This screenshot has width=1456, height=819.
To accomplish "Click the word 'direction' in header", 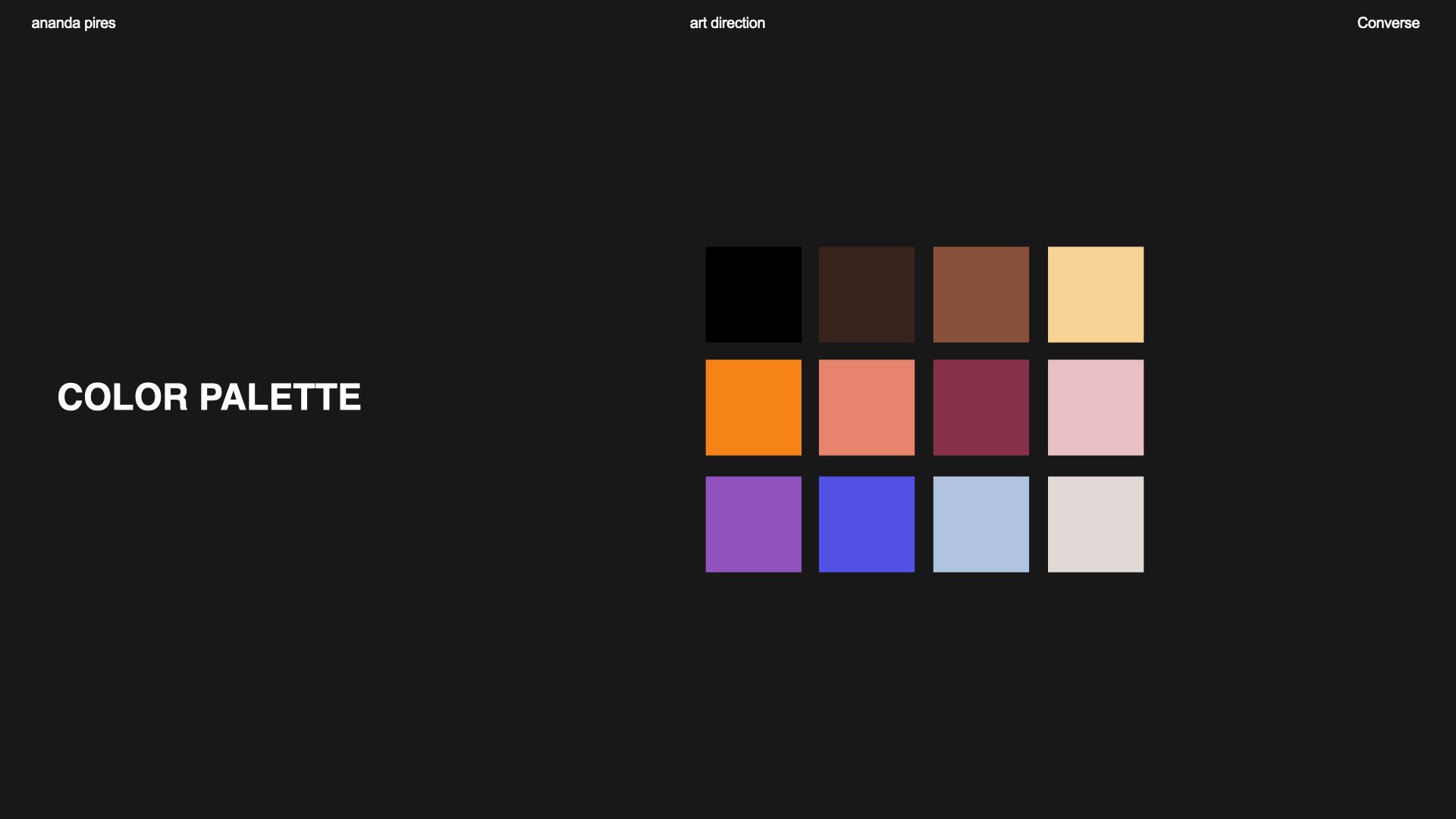I will tap(738, 23).
